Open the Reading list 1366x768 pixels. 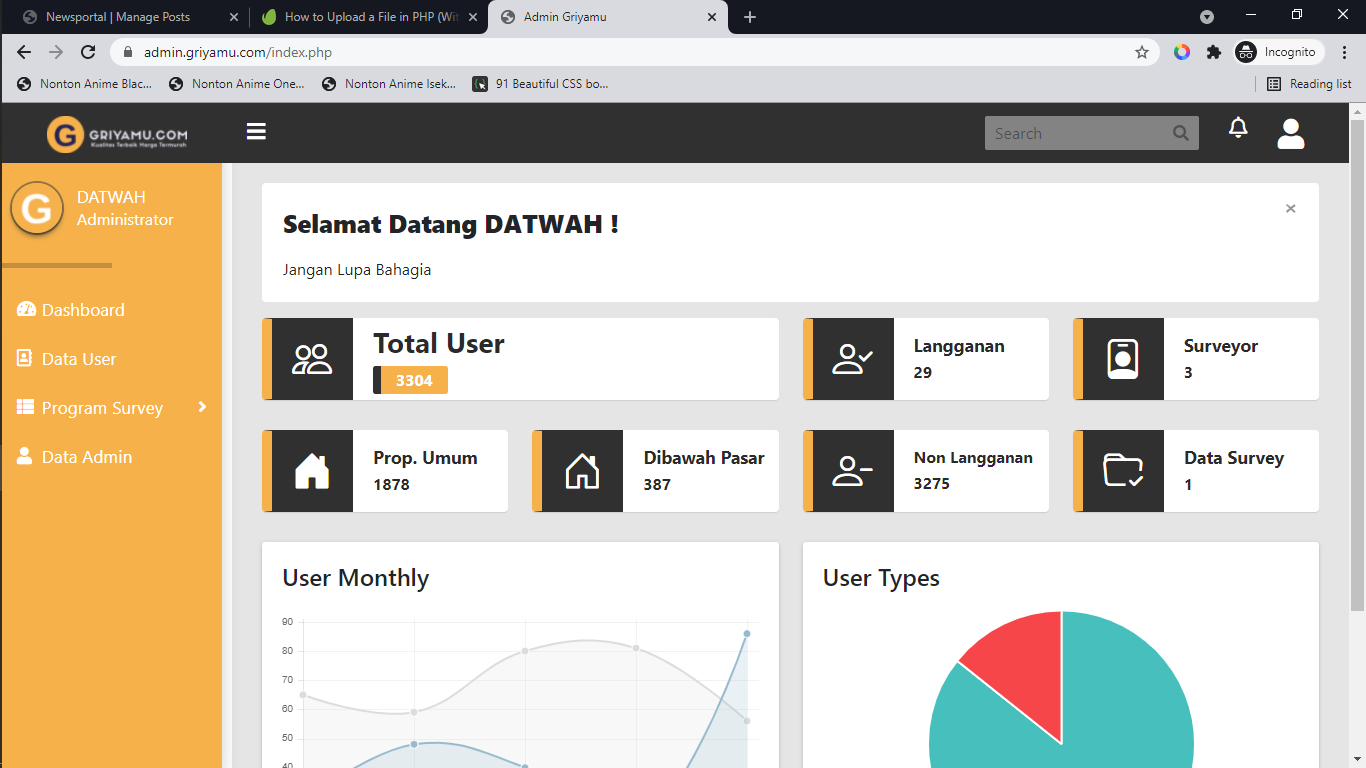point(1309,84)
